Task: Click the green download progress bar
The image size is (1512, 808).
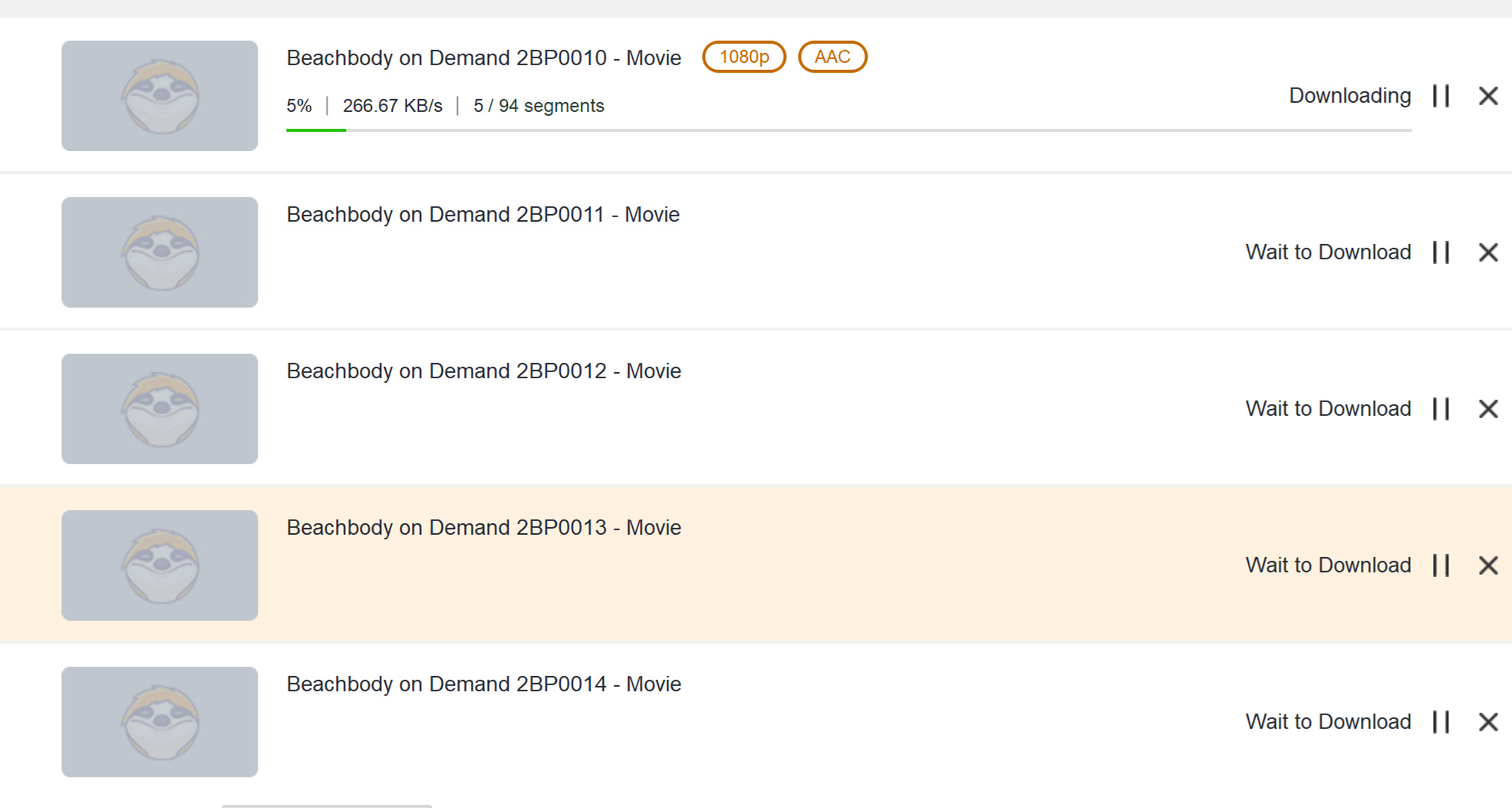Action: point(316,130)
